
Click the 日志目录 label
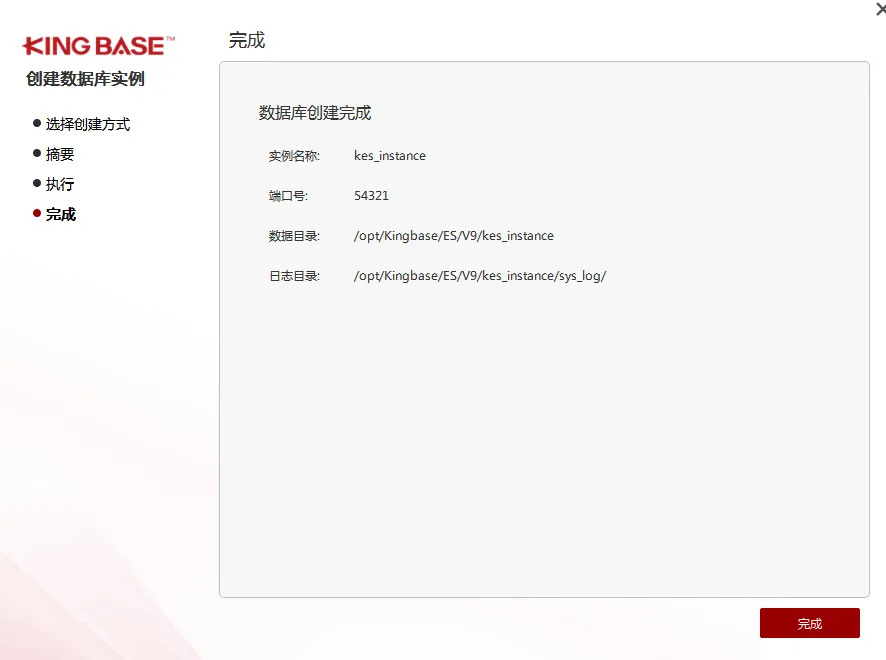tap(294, 276)
